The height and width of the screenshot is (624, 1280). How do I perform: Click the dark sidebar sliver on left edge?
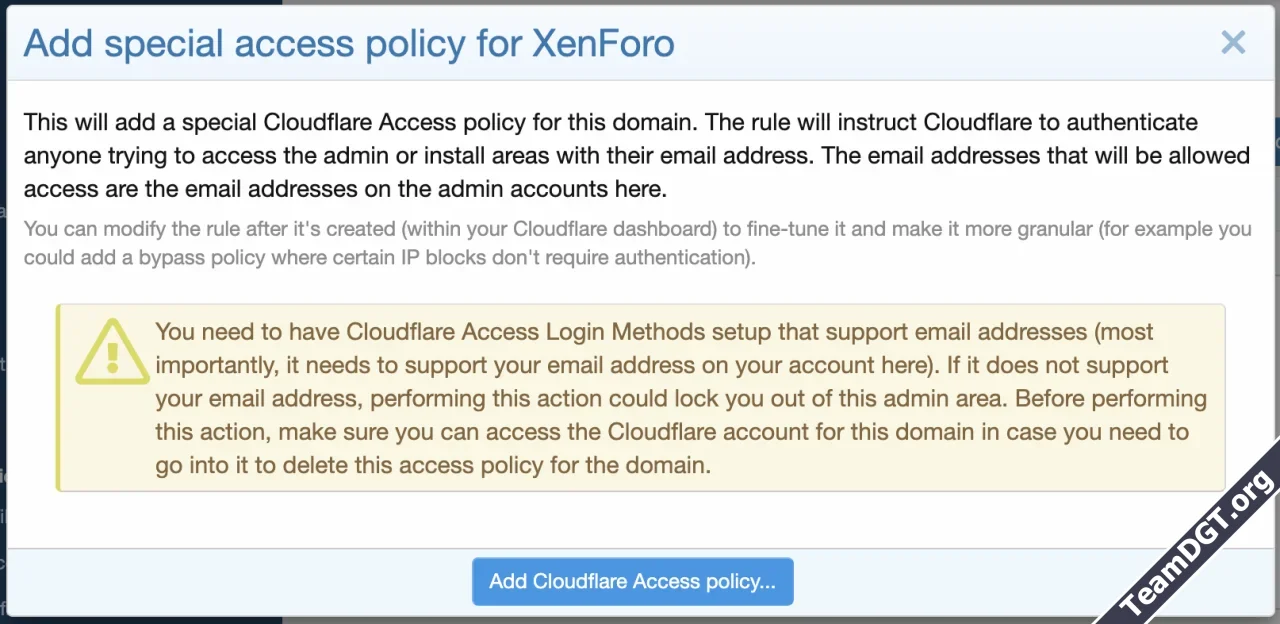tap(3, 300)
